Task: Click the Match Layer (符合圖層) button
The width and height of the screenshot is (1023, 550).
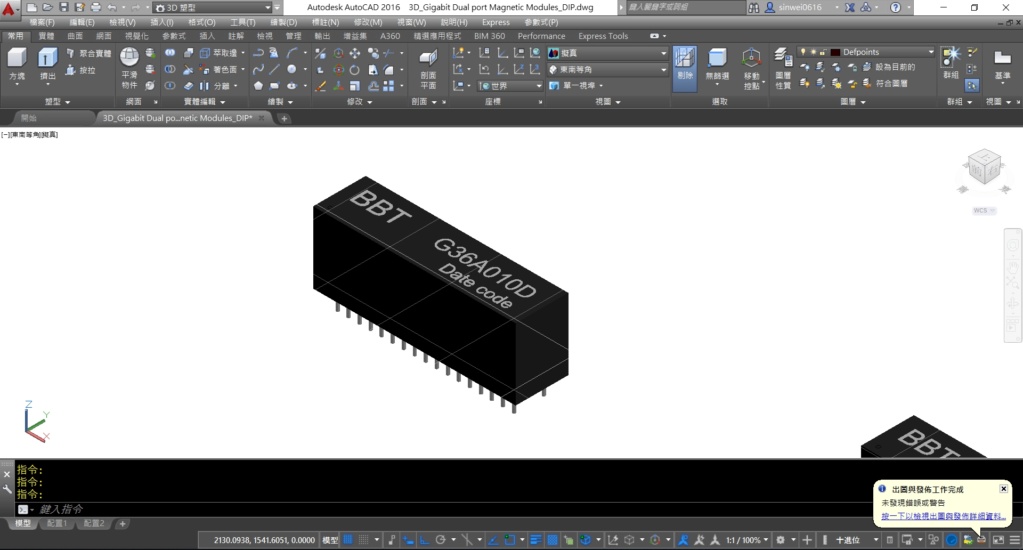Action: coord(885,84)
